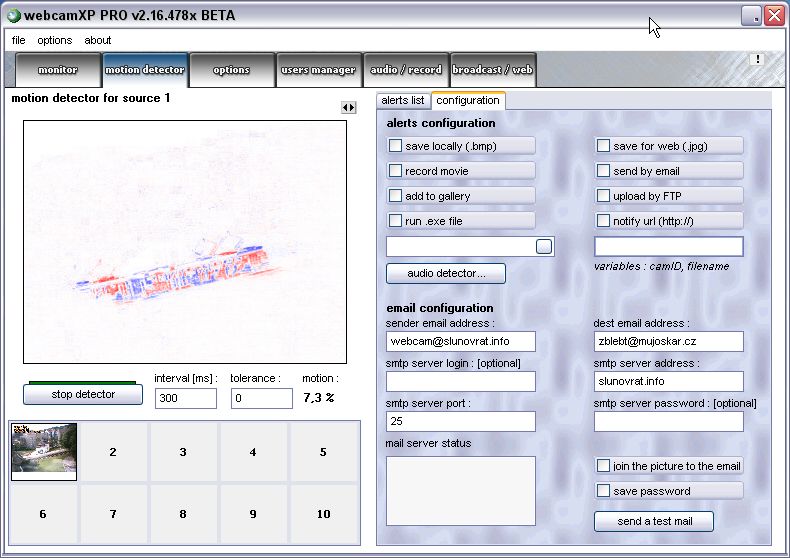Show the alerts list tab
Image resolution: width=790 pixels, height=558 pixels.
click(403, 100)
